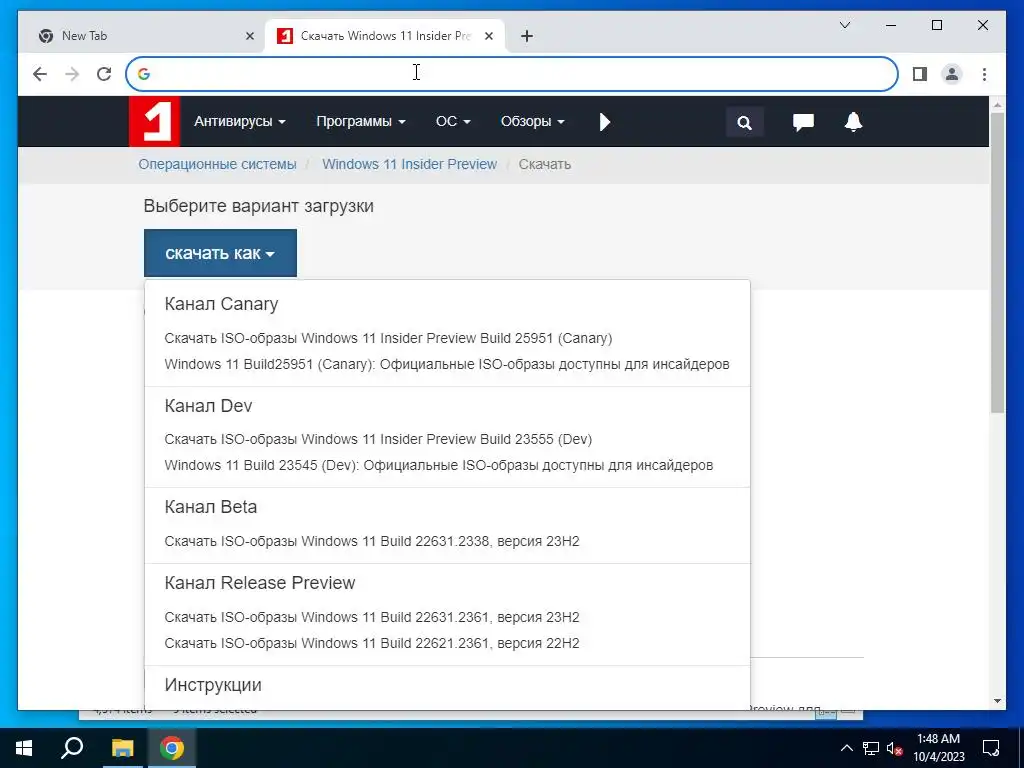Image resolution: width=1024 pixels, height=768 pixels.
Task: Click the Инструкции heading
Action: (x=213, y=685)
